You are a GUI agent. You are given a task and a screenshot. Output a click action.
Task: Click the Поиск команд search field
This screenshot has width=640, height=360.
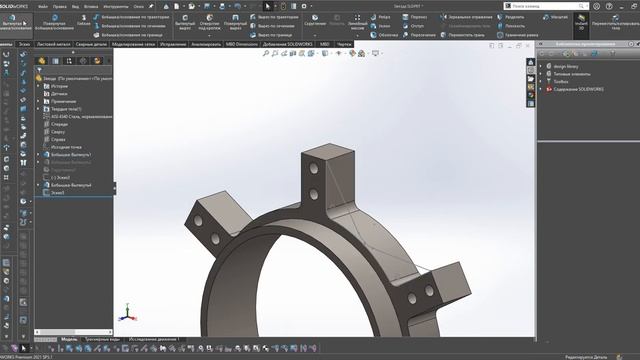coord(546,6)
